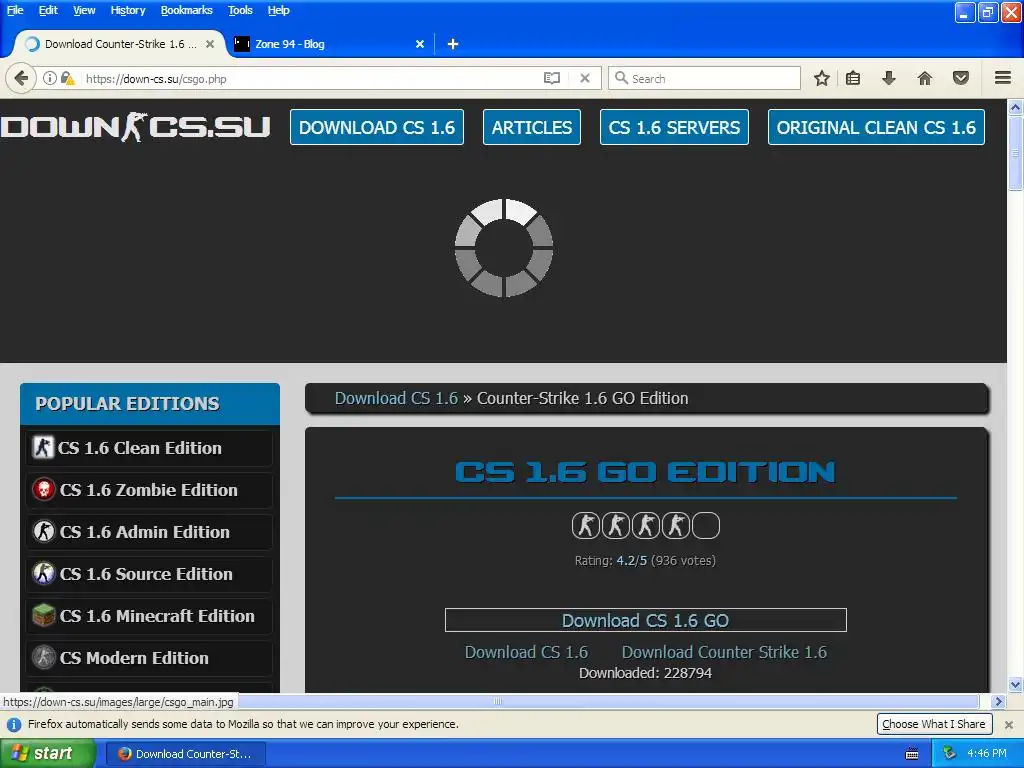Close the Zone 94 - Blog tab
Image resolution: width=1024 pixels, height=768 pixels.
pyautogui.click(x=420, y=44)
